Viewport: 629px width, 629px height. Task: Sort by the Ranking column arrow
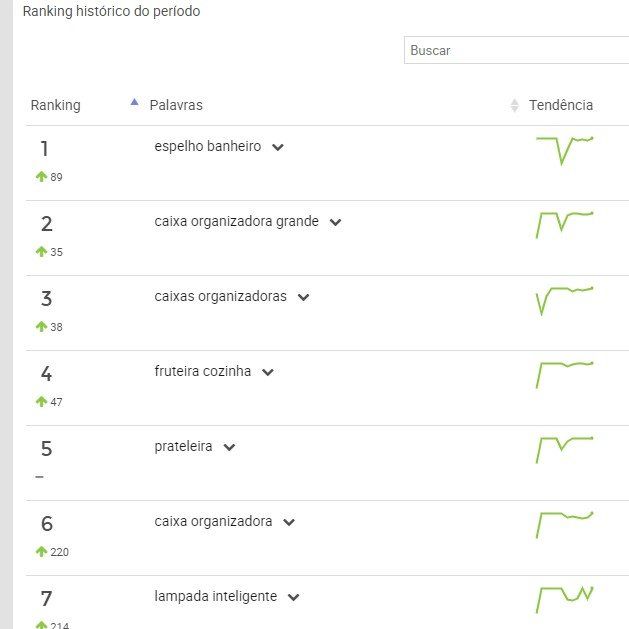pyautogui.click(x=134, y=102)
